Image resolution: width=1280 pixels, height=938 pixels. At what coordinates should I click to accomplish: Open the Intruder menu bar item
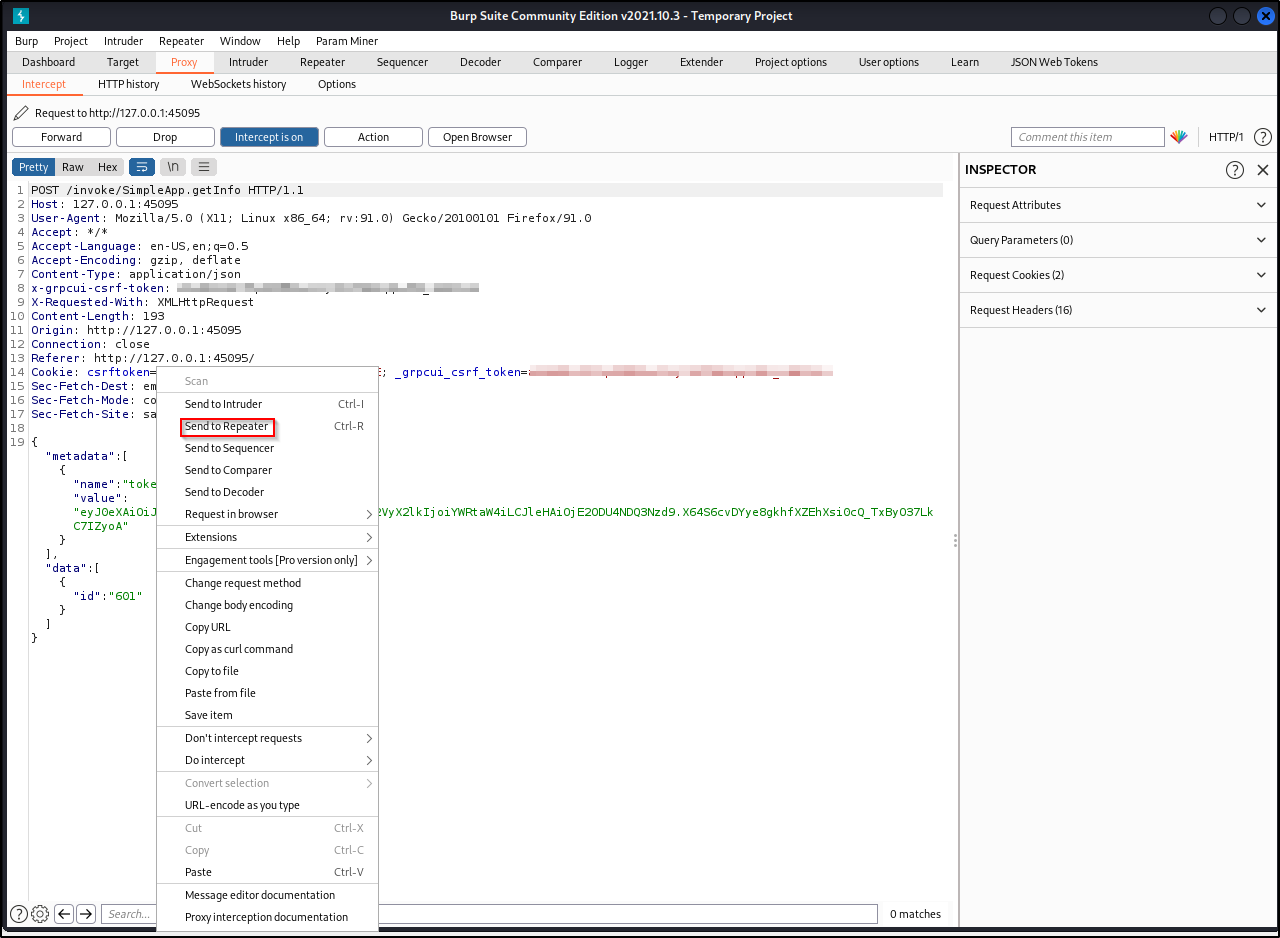(x=124, y=41)
